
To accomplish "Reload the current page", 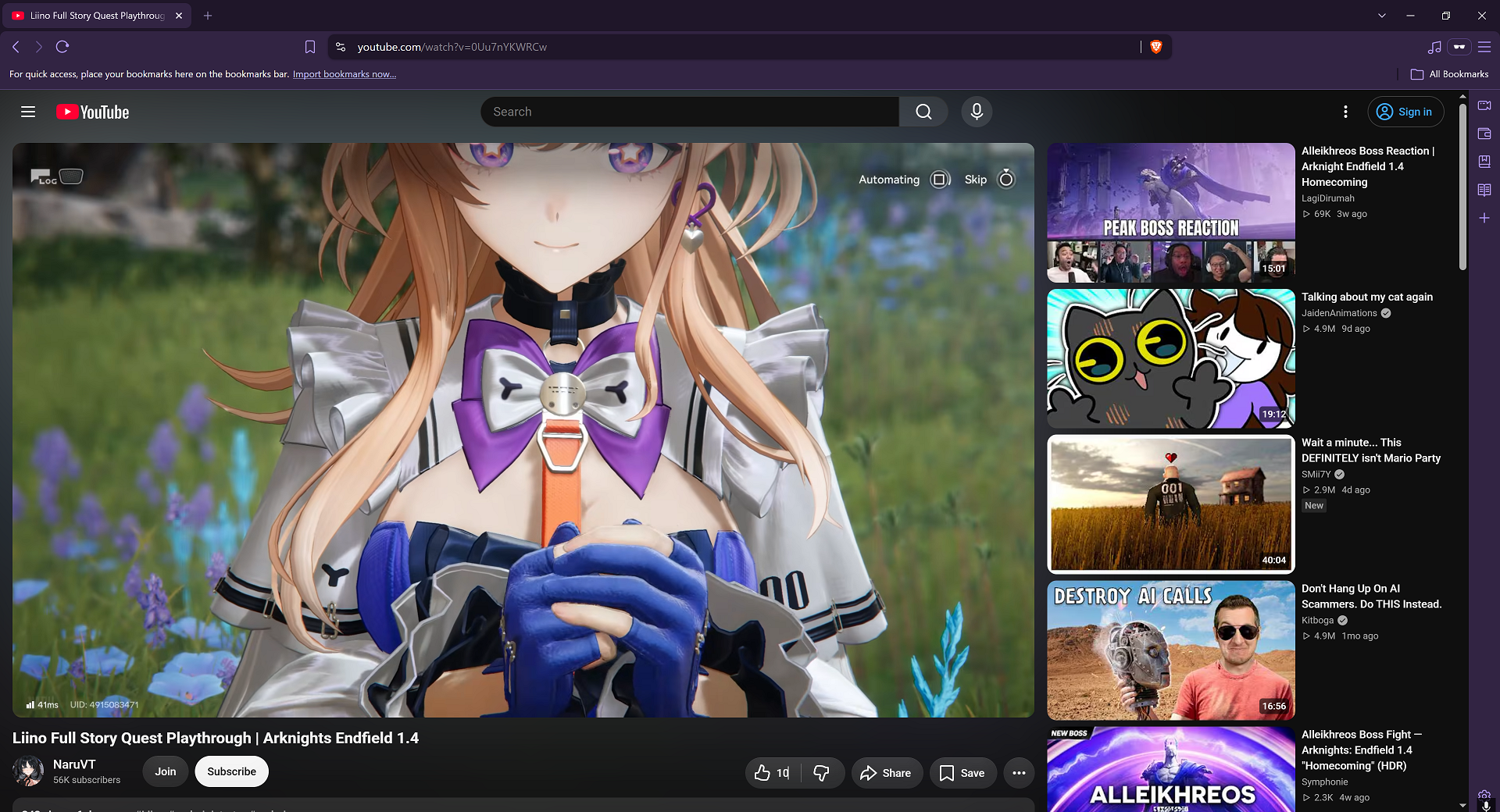I will [62, 47].
